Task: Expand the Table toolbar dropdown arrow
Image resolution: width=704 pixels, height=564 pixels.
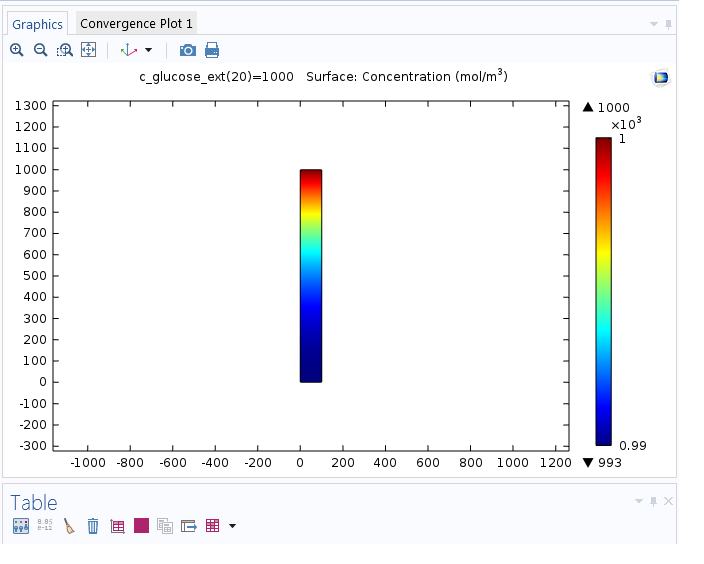Action: pyautogui.click(x=233, y=526)
